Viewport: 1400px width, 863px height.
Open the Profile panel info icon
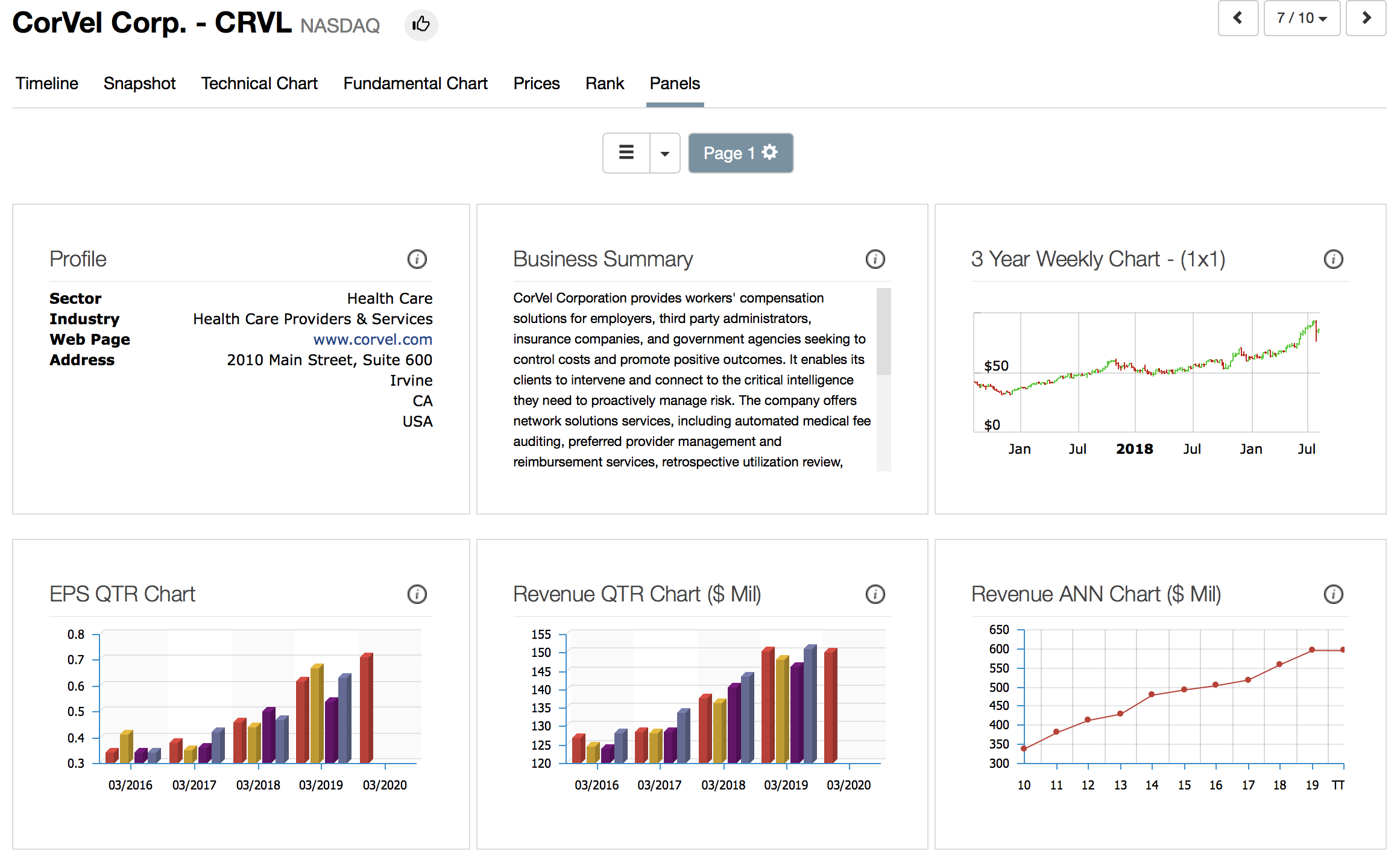coord(417,259)
